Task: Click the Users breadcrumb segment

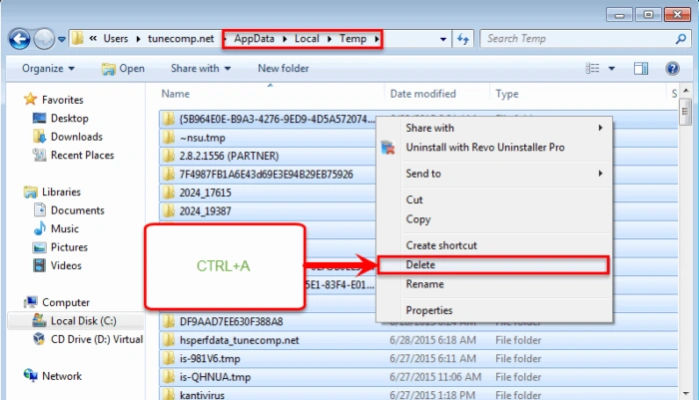Action: coord(115,39)
